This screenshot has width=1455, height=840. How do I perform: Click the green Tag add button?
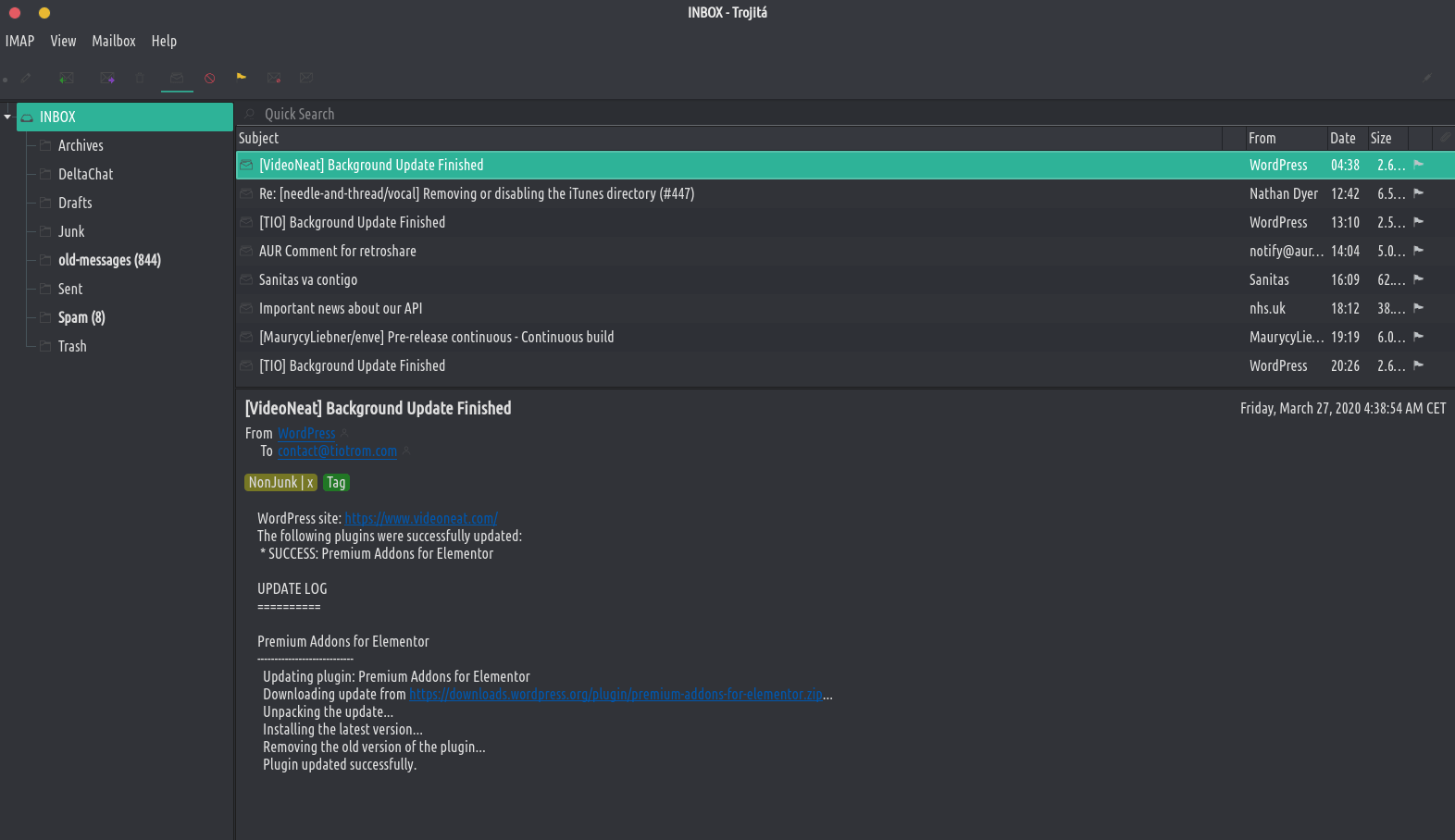(336, 483)
